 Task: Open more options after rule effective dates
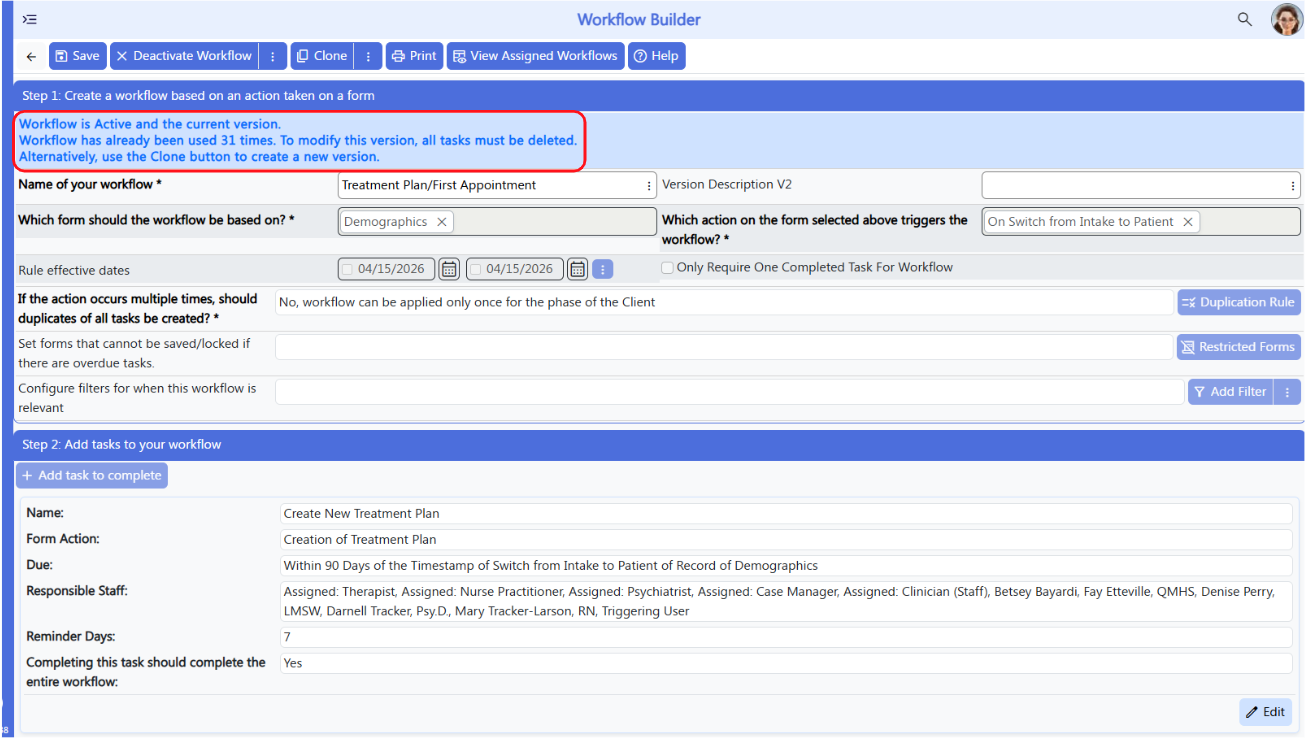602,269
